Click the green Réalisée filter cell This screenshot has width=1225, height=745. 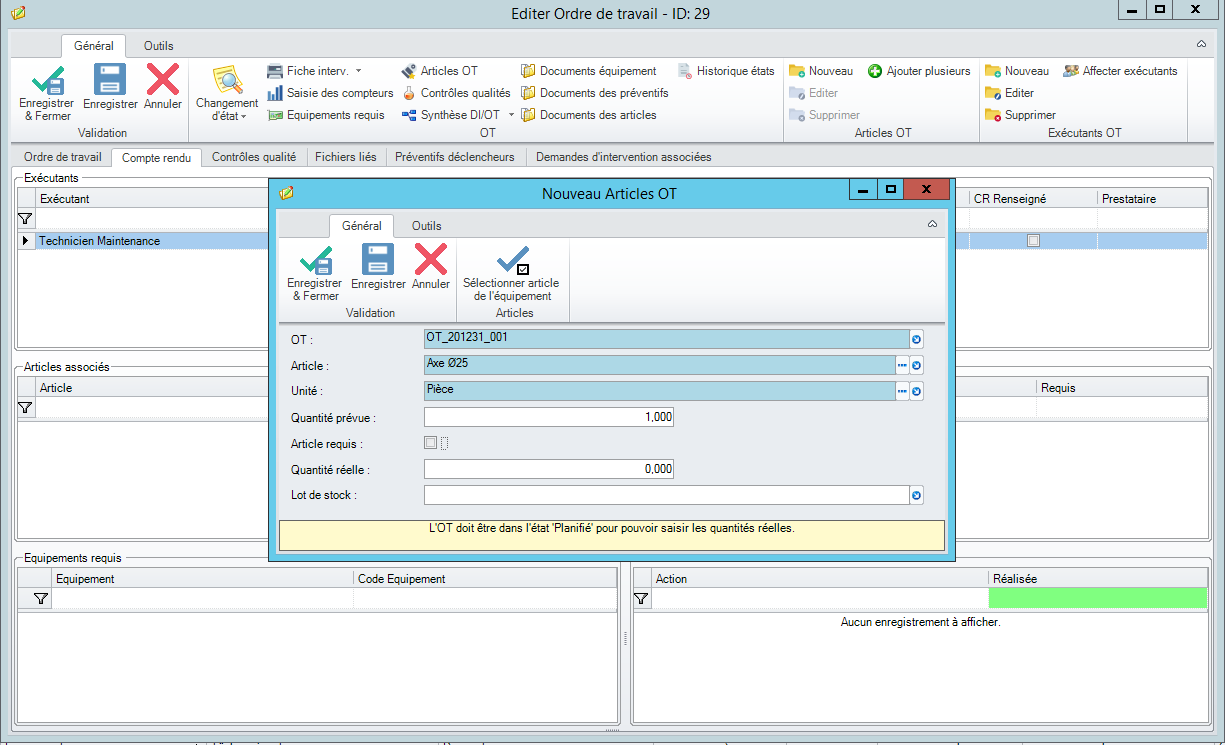point(1098,598)
